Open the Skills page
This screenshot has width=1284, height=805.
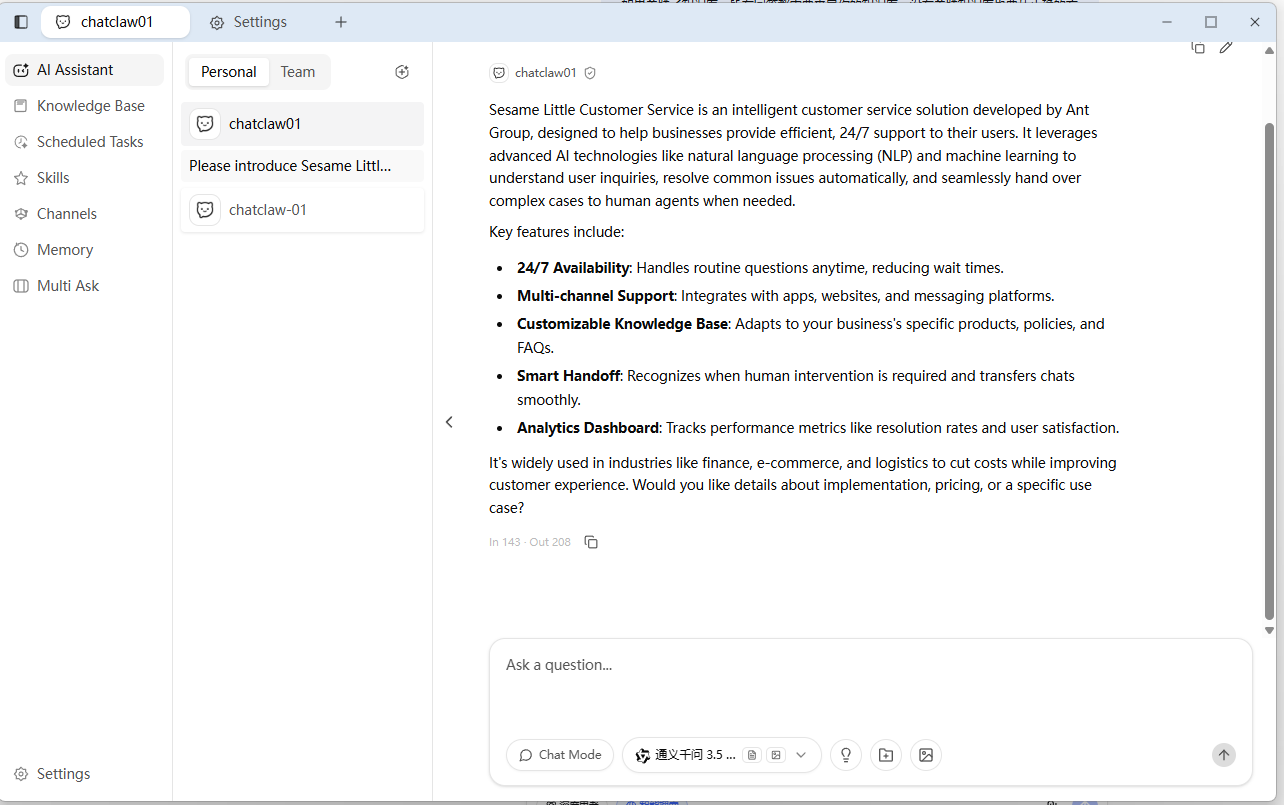[x=85, y=178]
